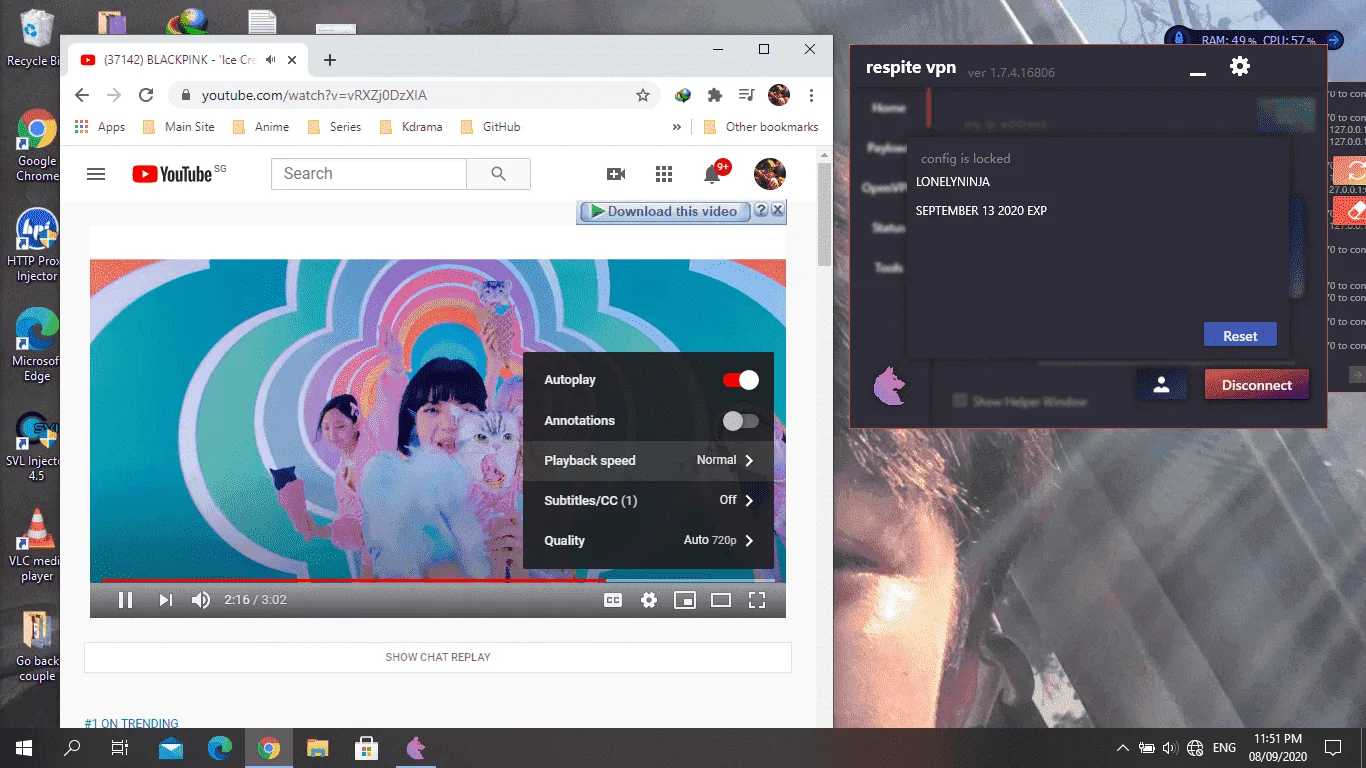Click Disconnect in respite vpn

1257,385
